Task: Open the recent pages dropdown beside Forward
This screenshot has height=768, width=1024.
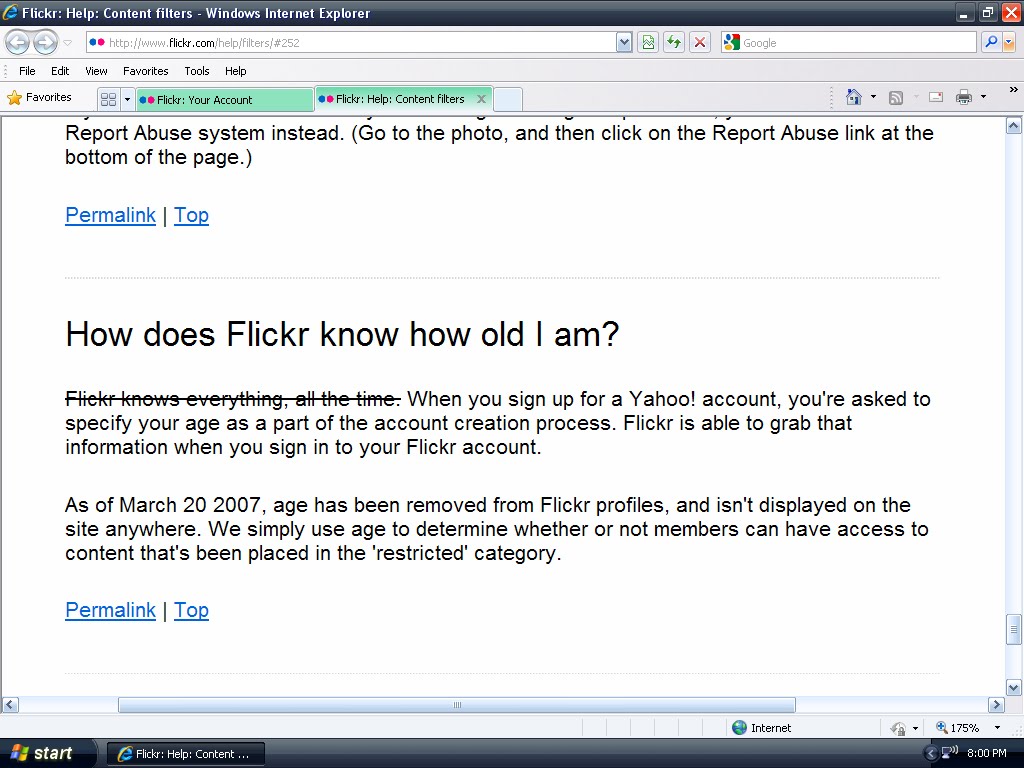Action: [67, 43]
